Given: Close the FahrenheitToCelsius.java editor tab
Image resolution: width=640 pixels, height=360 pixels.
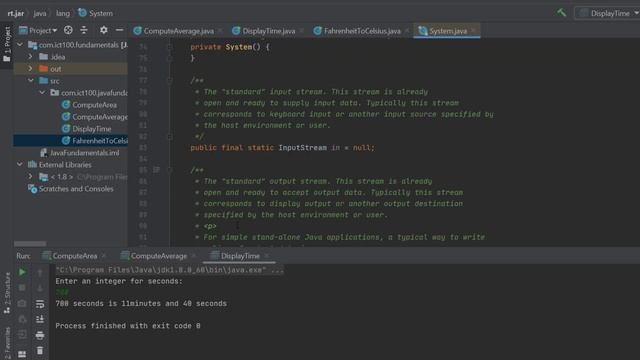Looking at the screenshot, I should (407, 31).
